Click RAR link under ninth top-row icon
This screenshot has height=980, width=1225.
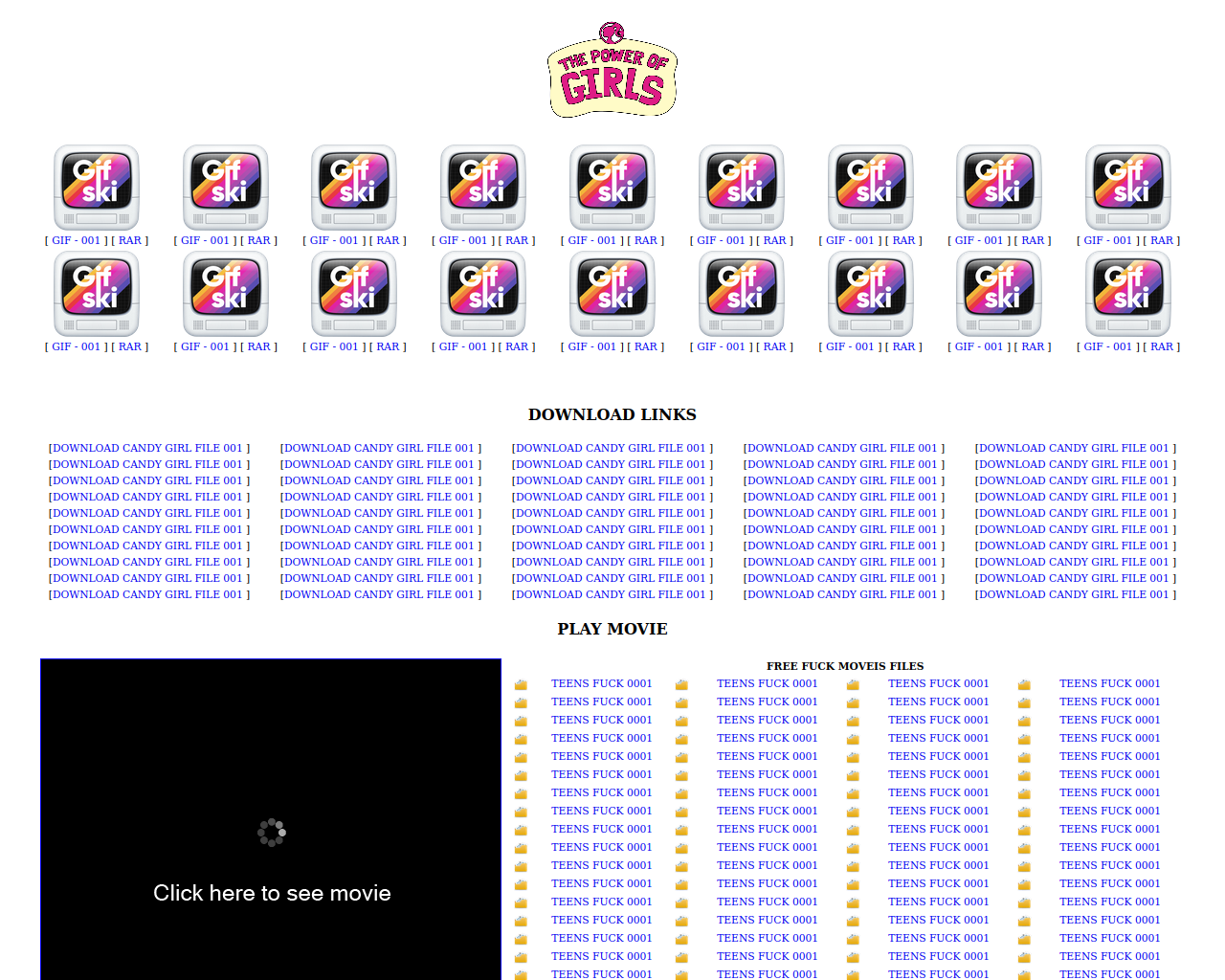coord(1162,241)
